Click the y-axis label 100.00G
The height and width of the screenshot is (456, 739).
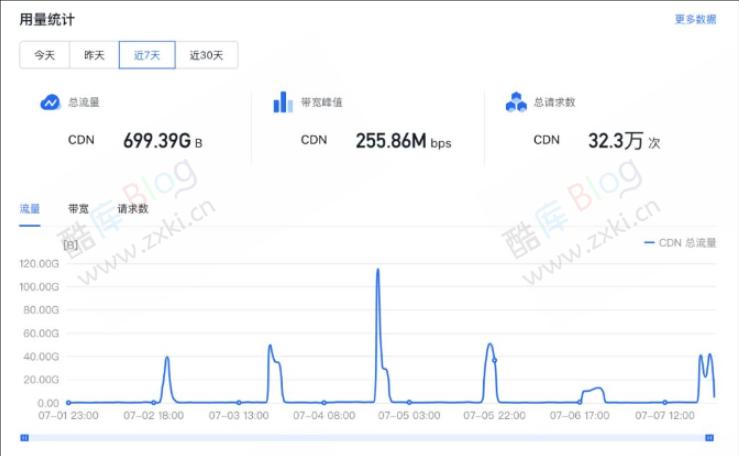(39, 286)
